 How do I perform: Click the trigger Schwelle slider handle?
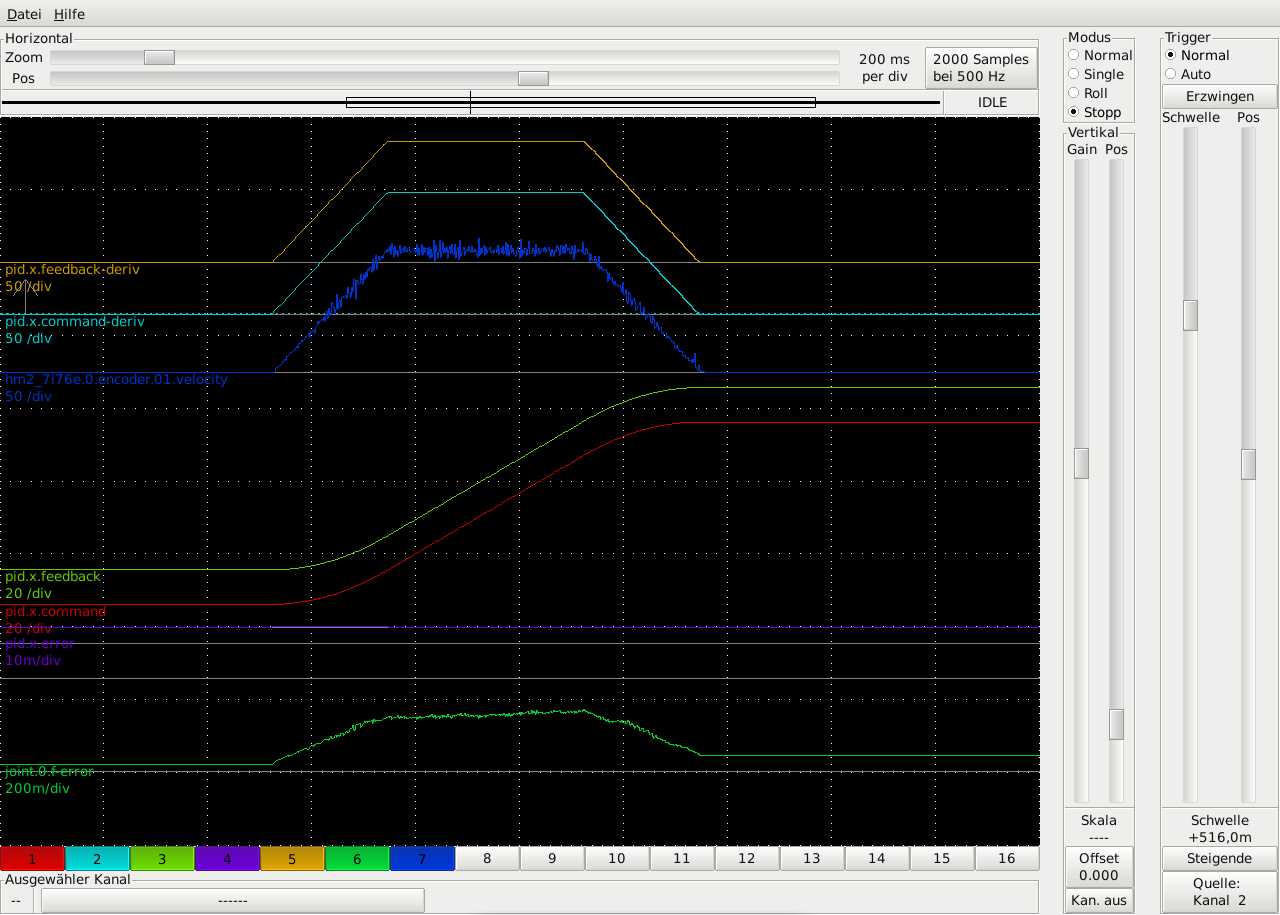tap(1190, 315)
